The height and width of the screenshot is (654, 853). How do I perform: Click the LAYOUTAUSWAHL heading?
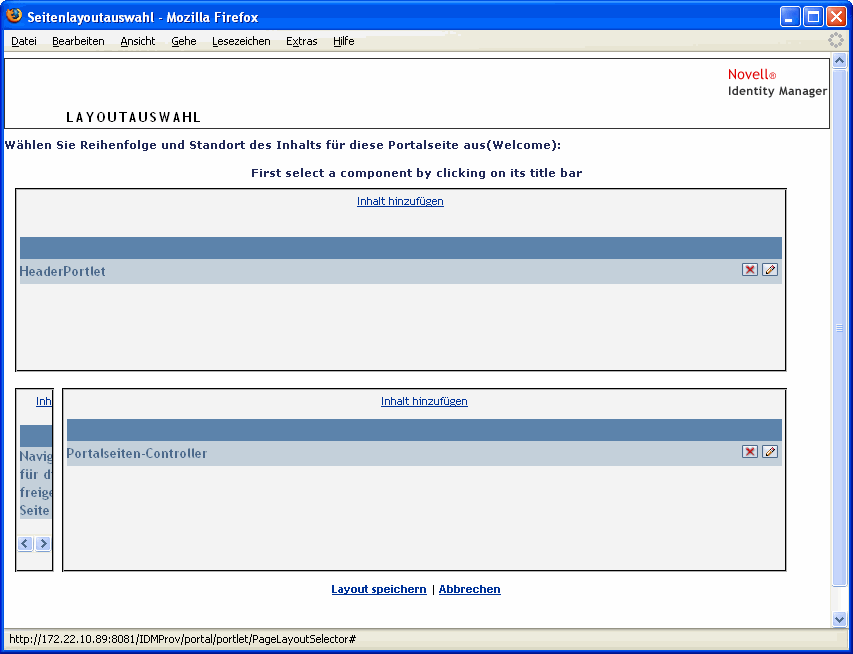click(x=133, y=117)
